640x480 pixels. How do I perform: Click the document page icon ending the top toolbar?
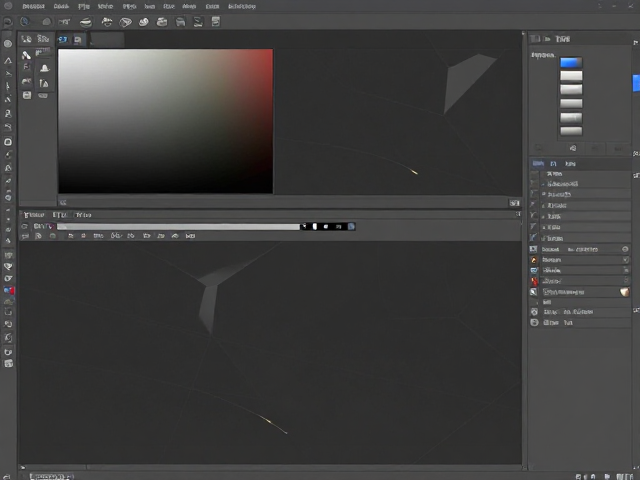click(216, 21)
